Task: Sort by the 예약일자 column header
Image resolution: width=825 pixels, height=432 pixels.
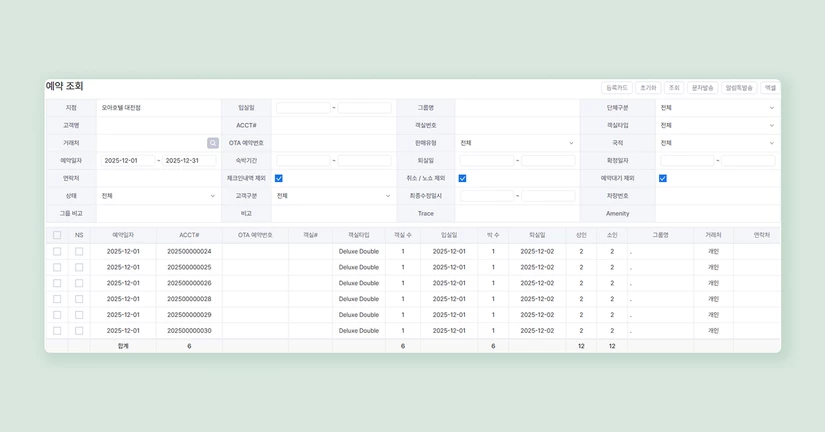Action: click(123, 235)
